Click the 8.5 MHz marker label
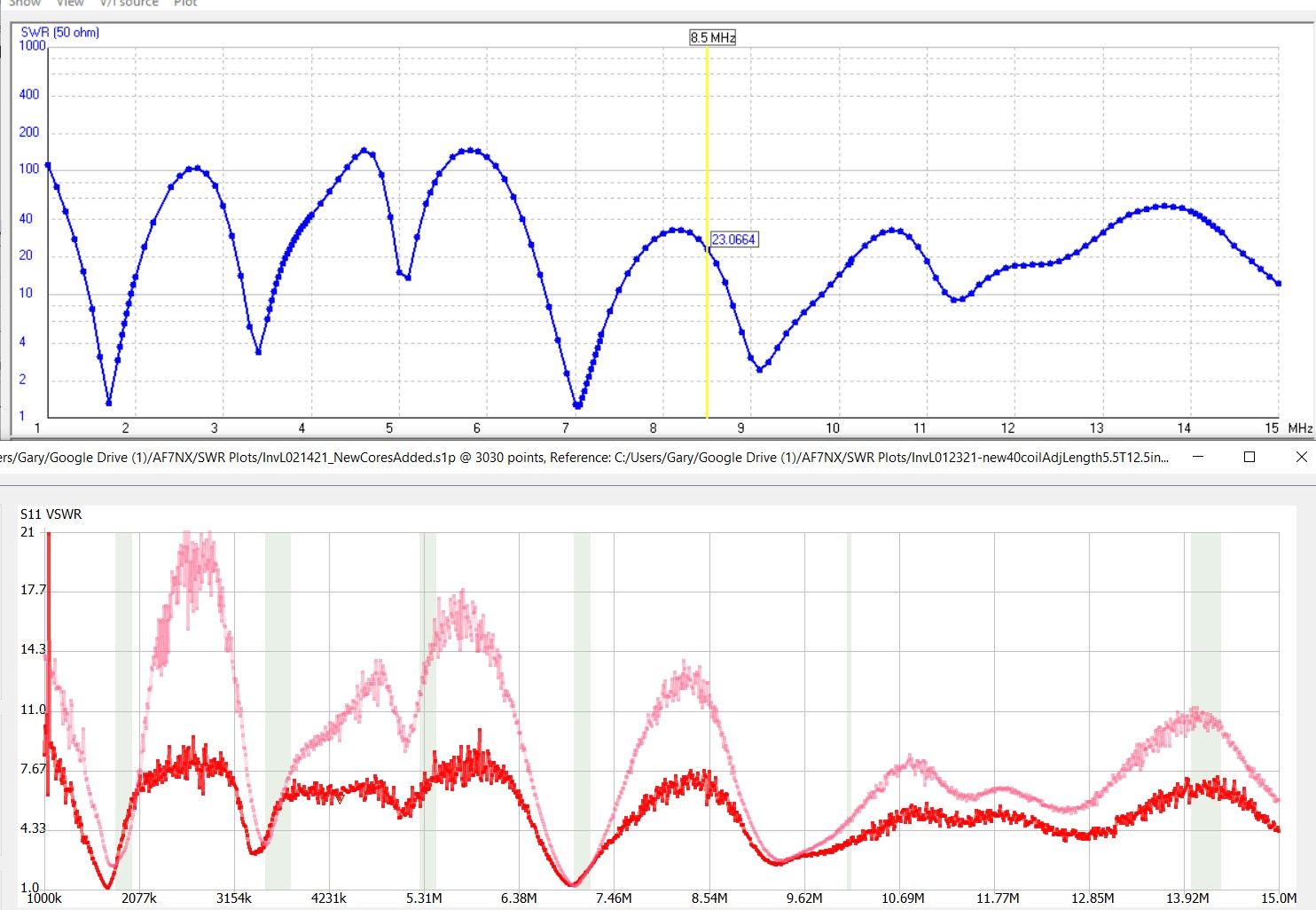This screenshot has height=910, width=1316. click(713, 37)
